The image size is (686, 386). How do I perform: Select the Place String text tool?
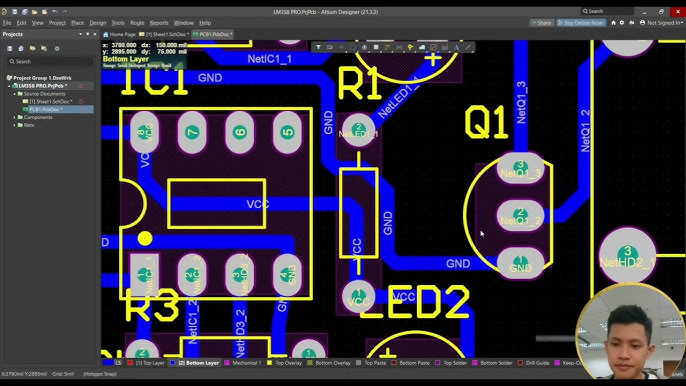456,47
